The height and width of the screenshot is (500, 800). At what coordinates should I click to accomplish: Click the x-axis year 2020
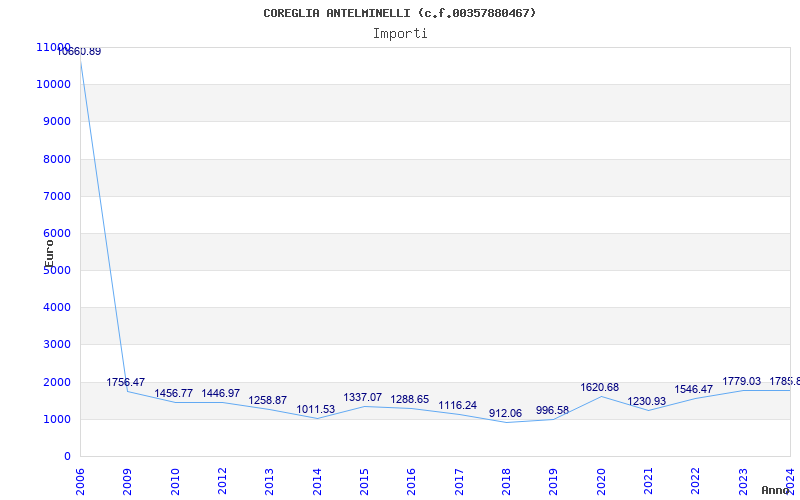click(x=601, y=482)
